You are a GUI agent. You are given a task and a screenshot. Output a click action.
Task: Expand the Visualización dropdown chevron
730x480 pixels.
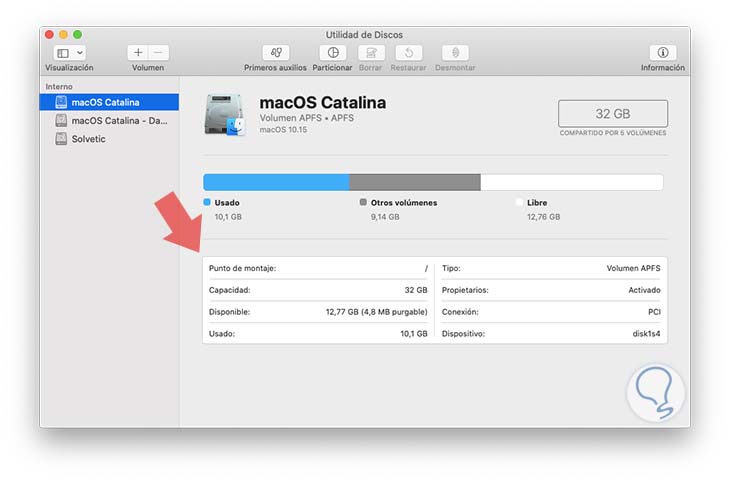(80, 53)
